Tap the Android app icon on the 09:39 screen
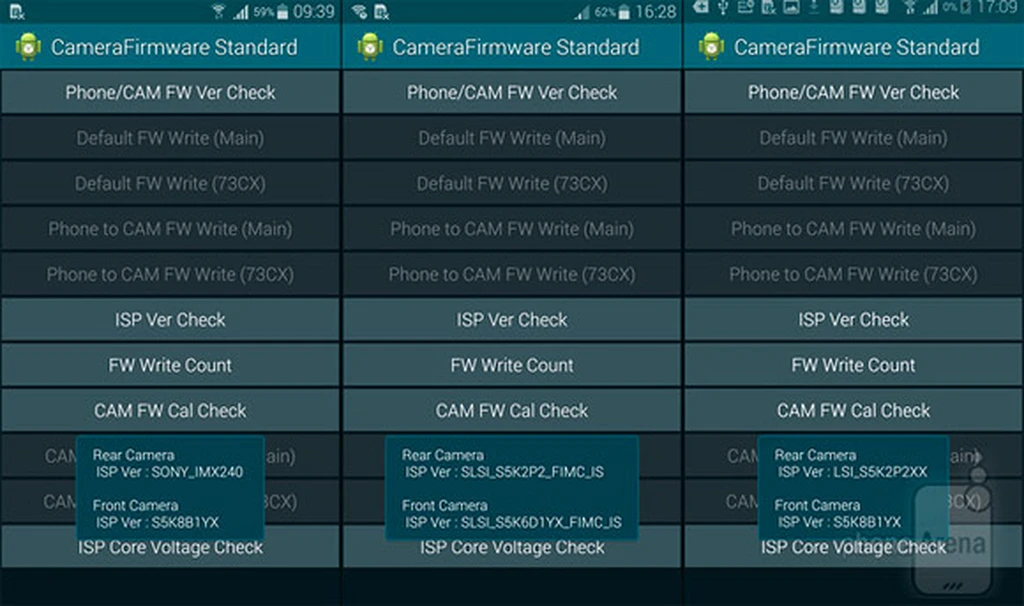This screenshot has width=1024, height=606. [x=28, y=47]
